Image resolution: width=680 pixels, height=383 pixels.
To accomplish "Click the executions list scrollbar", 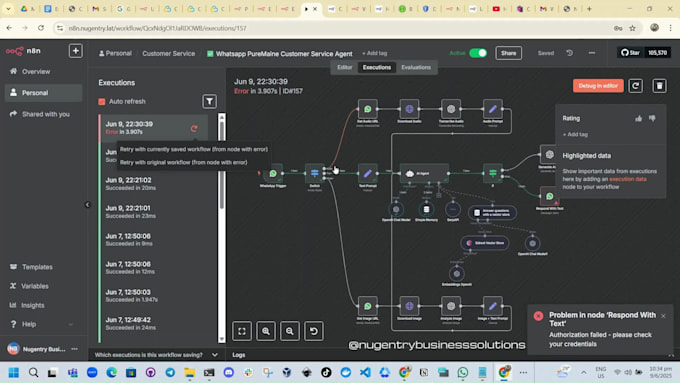I will (222, 165).
